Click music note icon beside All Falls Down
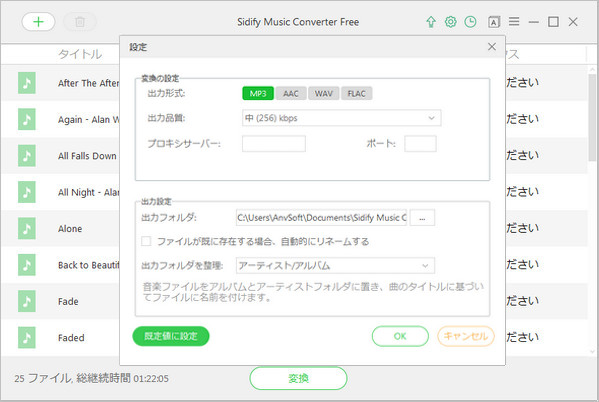The width and height of the screenshot is (599, 402). [27, 156]
